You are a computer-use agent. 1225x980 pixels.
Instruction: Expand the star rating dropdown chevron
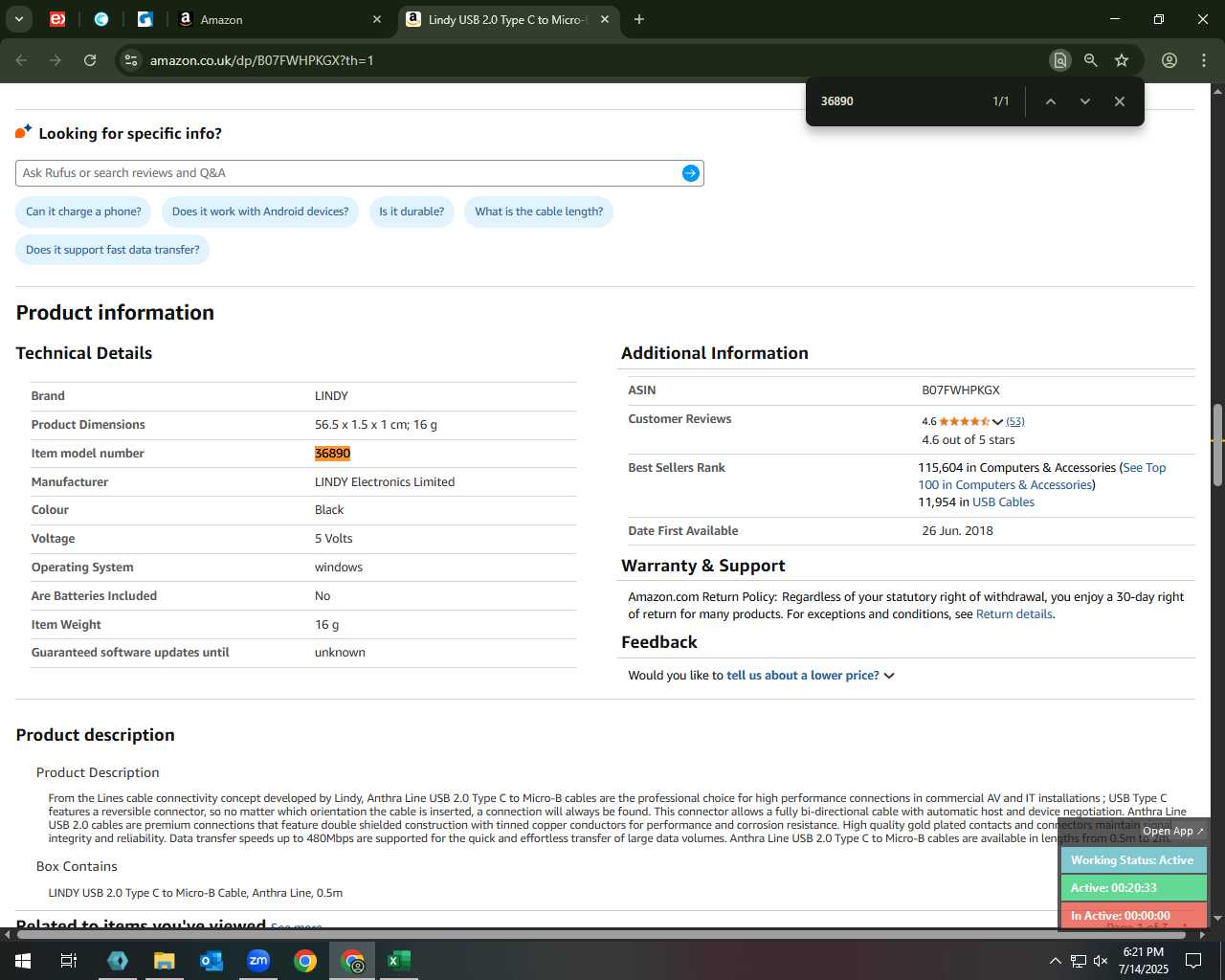[997, 421]
